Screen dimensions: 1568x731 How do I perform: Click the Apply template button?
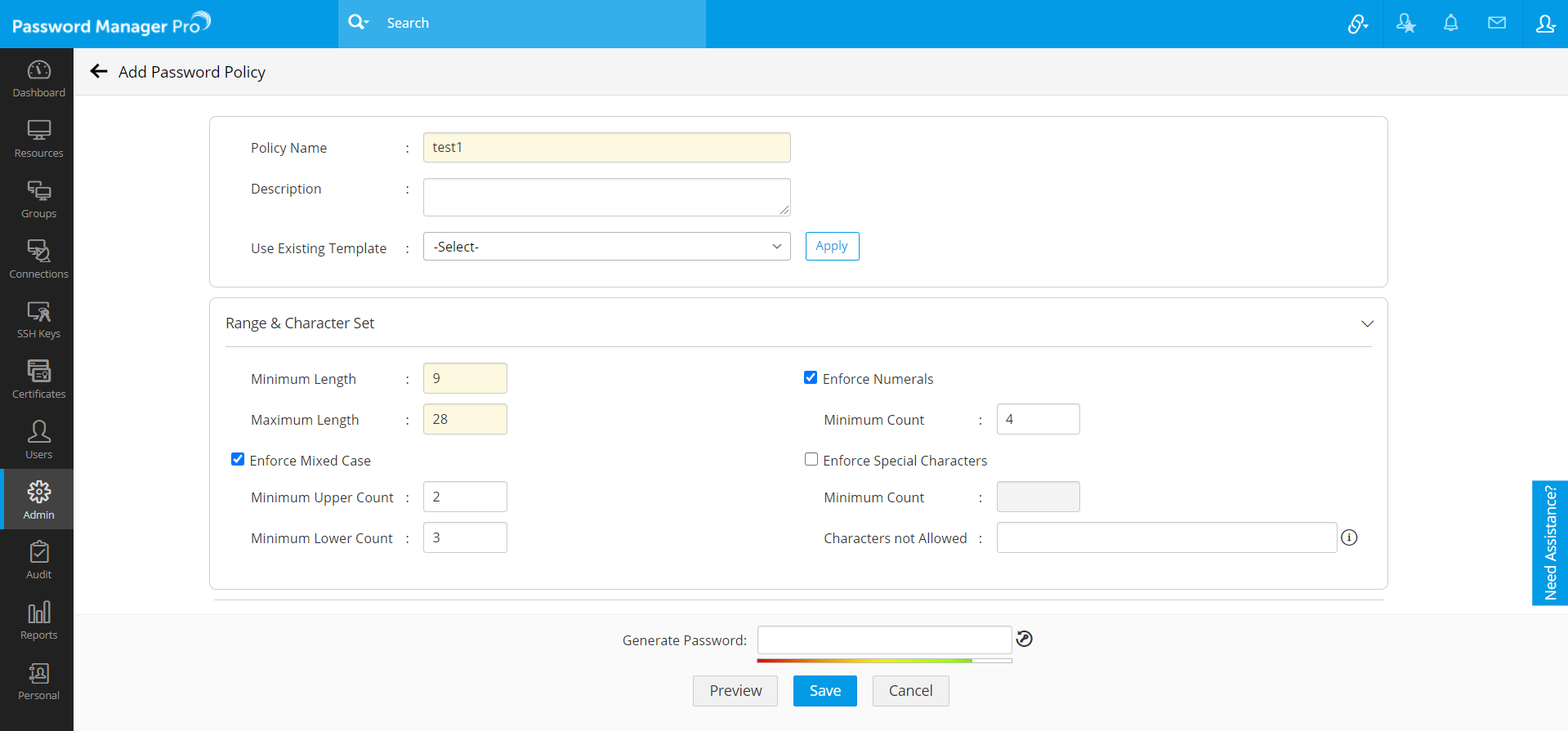pos(832,246)
